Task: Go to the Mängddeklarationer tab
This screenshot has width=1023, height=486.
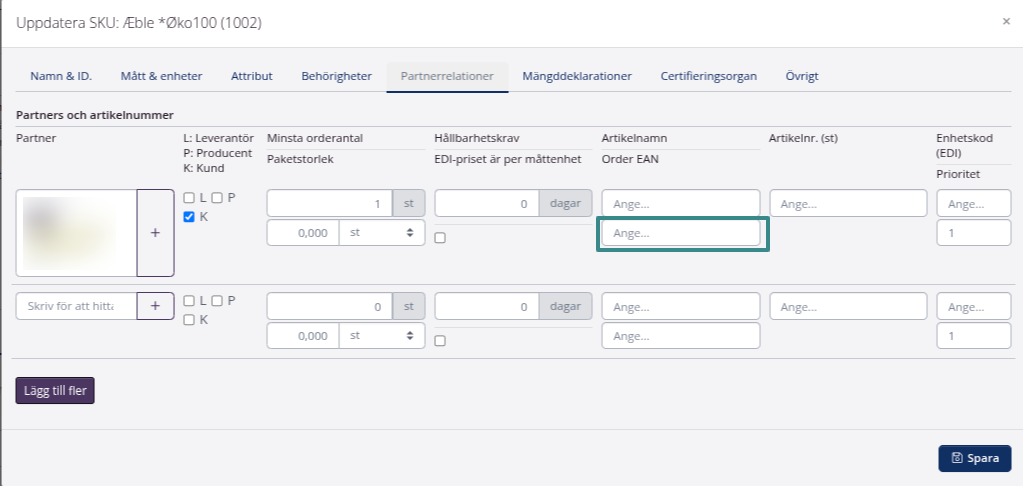Action: [576, 76]
